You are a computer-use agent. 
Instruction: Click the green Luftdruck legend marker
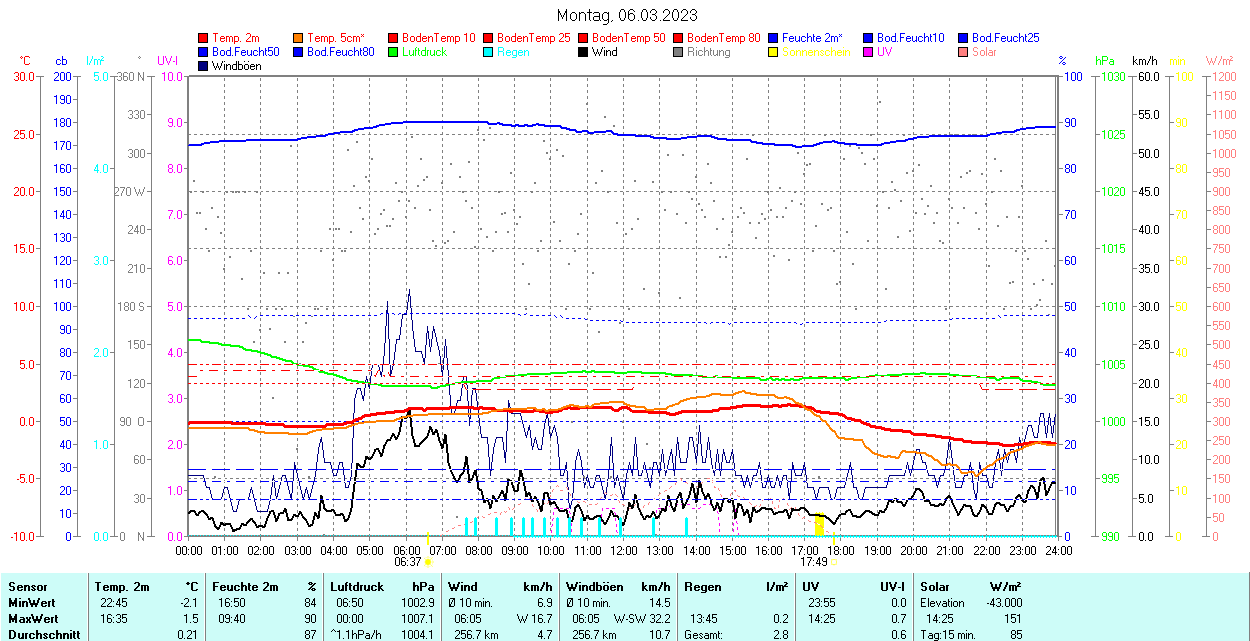(394, 52)
